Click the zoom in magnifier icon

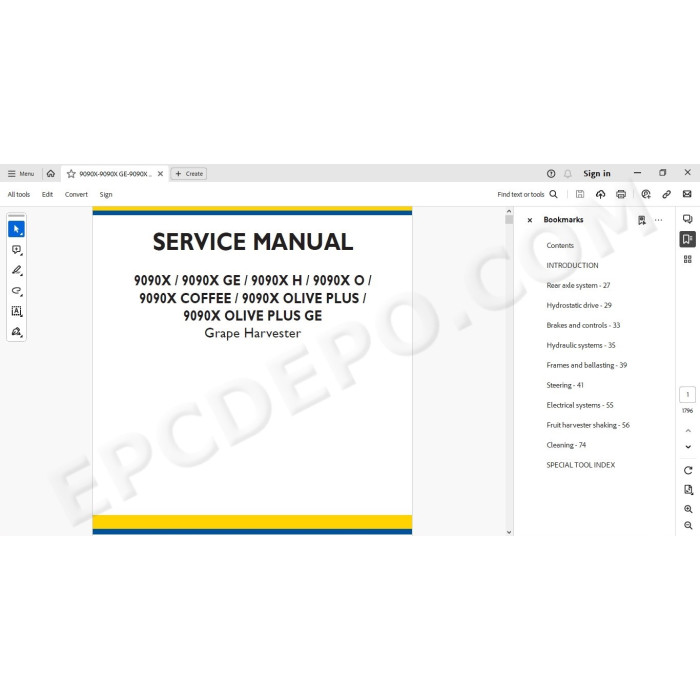click(x=688, y=509)
